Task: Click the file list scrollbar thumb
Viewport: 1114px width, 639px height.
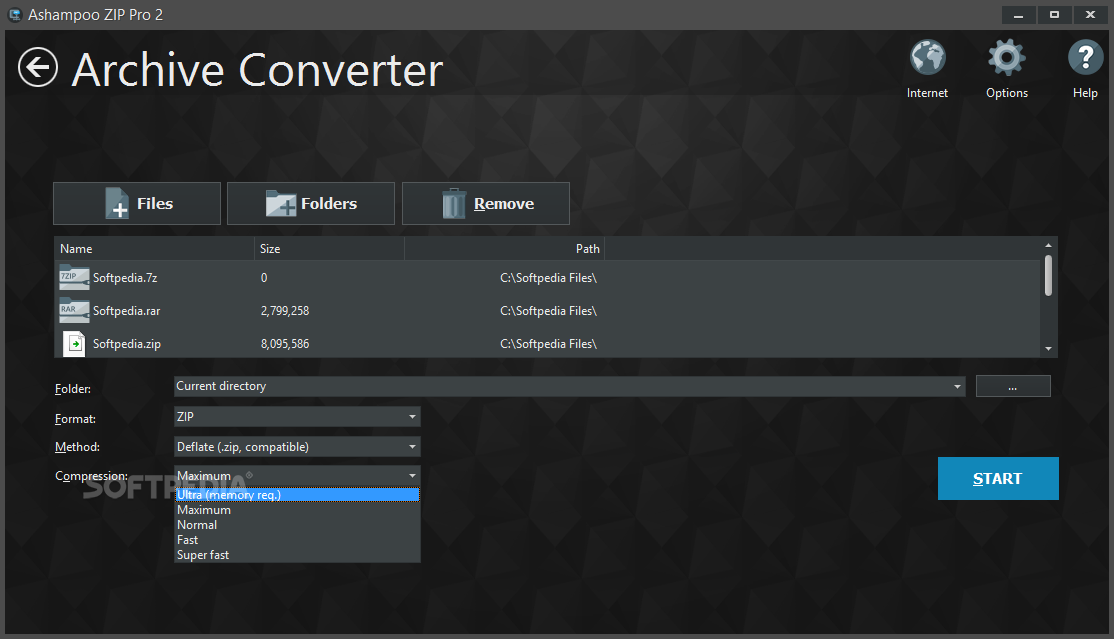Action: (1048, 276)
